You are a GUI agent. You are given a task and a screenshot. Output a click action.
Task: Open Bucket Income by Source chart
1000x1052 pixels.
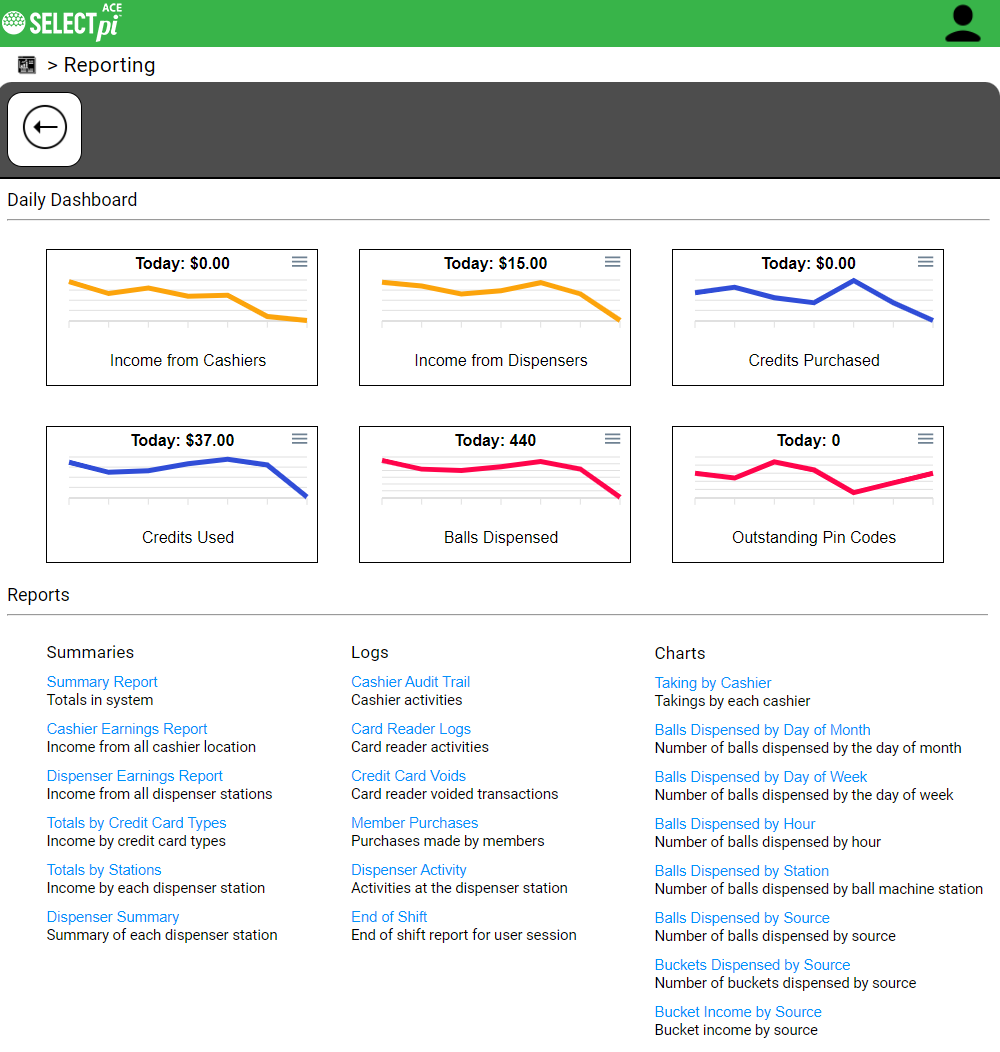pyautogui.click(x=738, y=1012)
